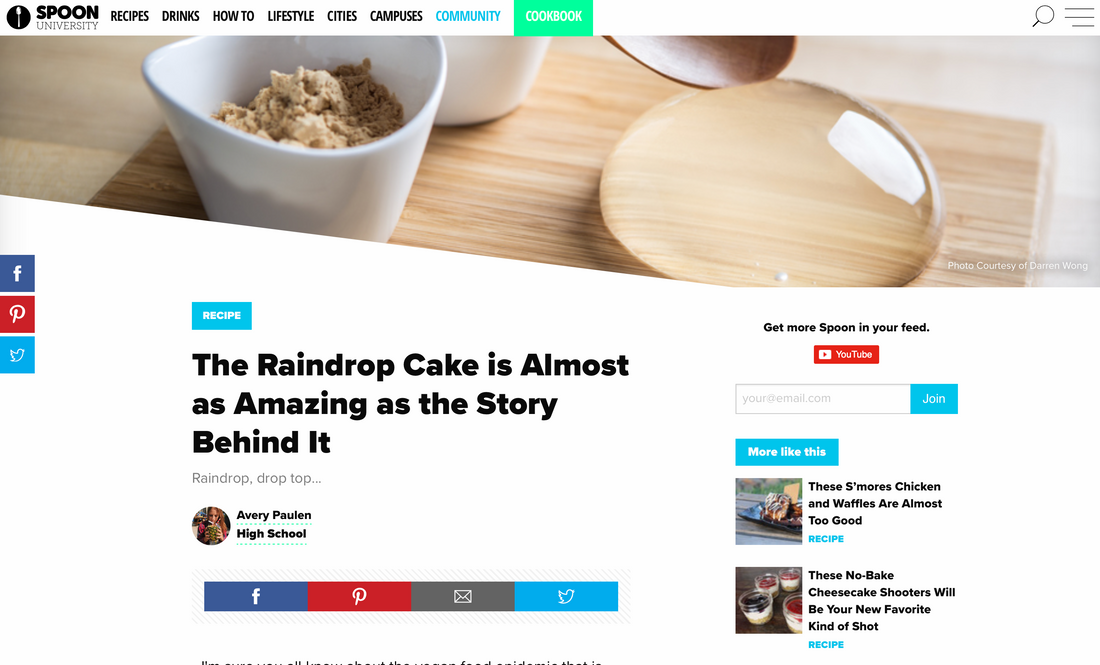Share article by email envelope icon

[463, 596]
